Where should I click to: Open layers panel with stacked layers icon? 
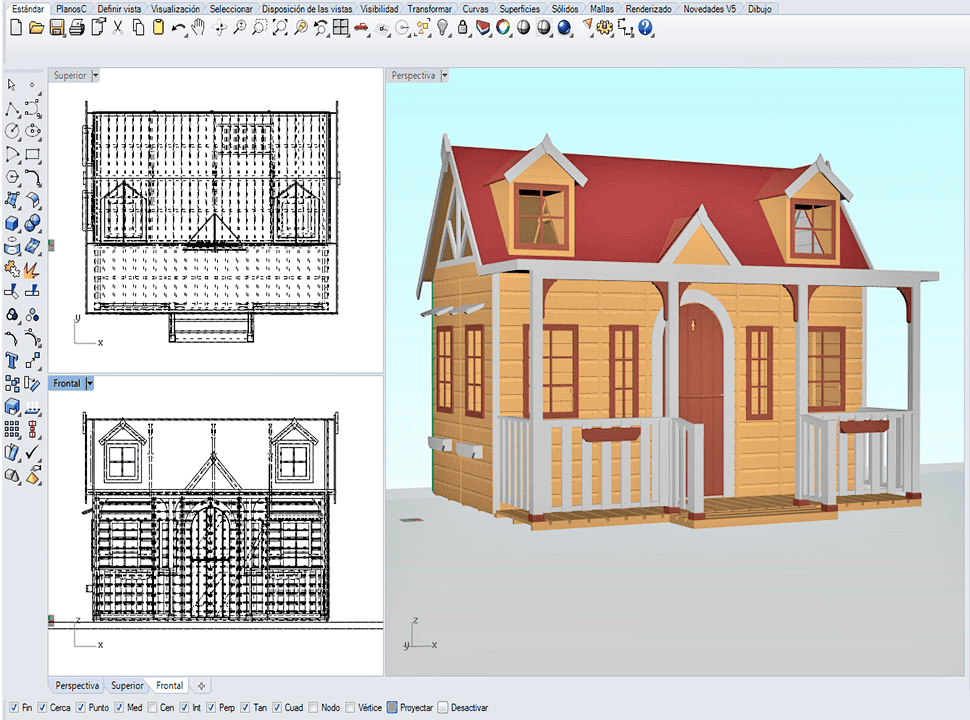coord(483,27)
